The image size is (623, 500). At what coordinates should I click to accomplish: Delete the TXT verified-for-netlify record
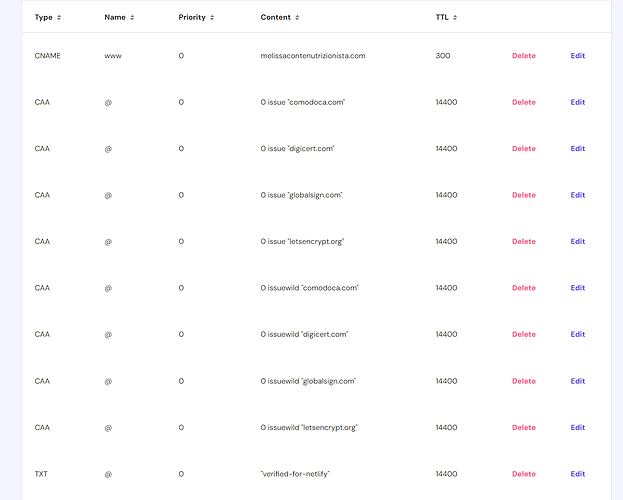523,474
